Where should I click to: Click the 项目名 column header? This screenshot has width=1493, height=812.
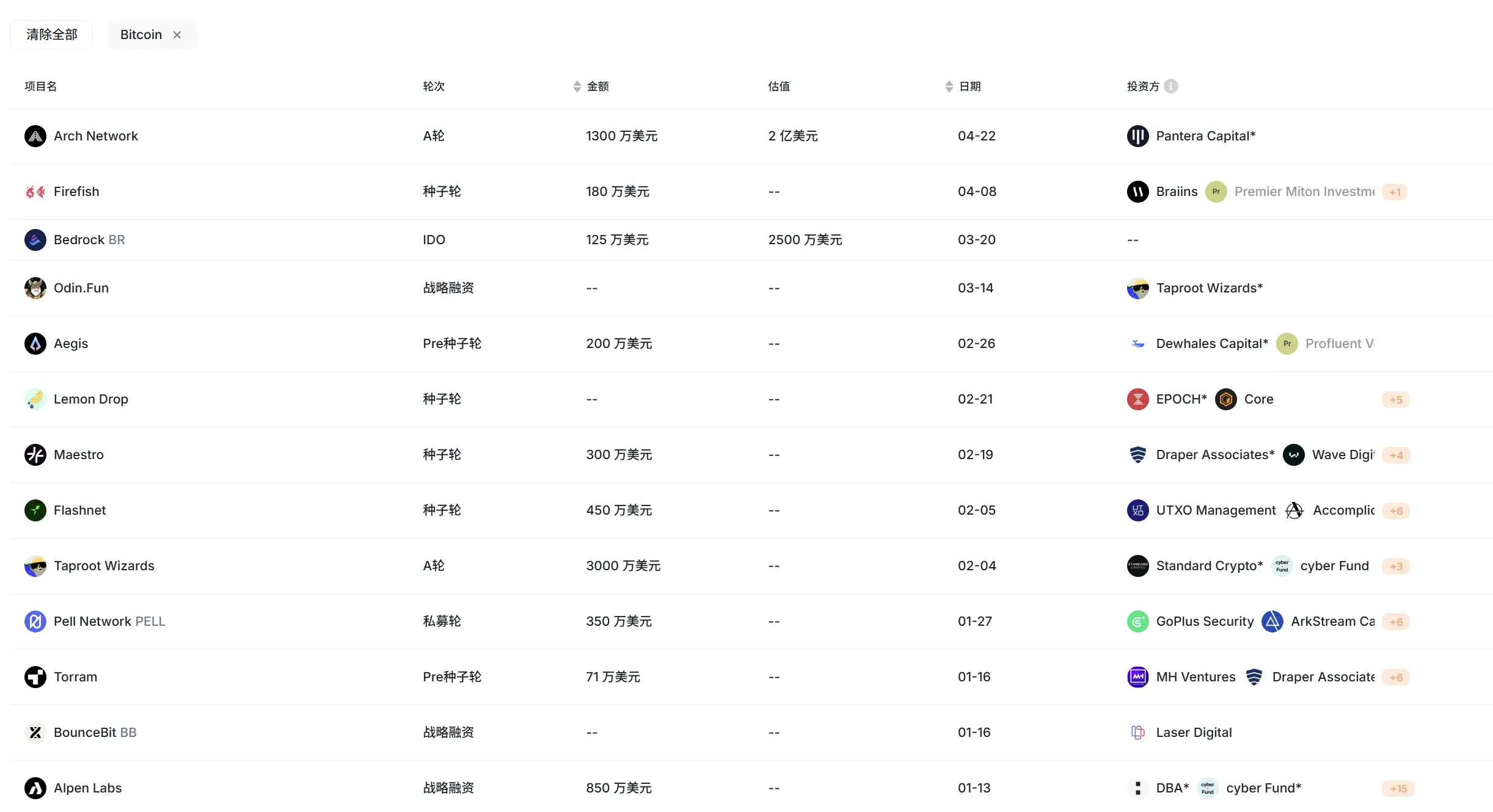pos(40,86)
